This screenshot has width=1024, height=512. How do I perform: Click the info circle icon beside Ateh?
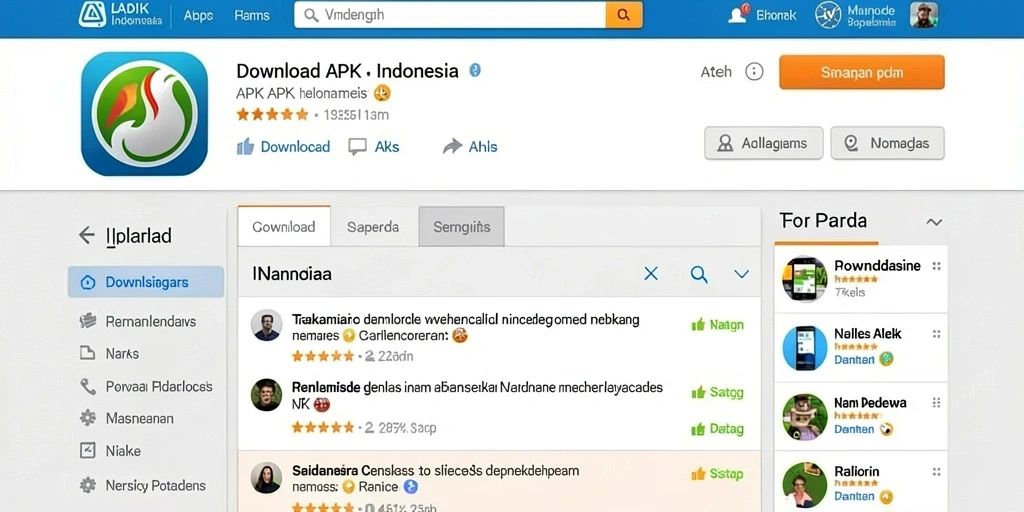coord(754,72)
